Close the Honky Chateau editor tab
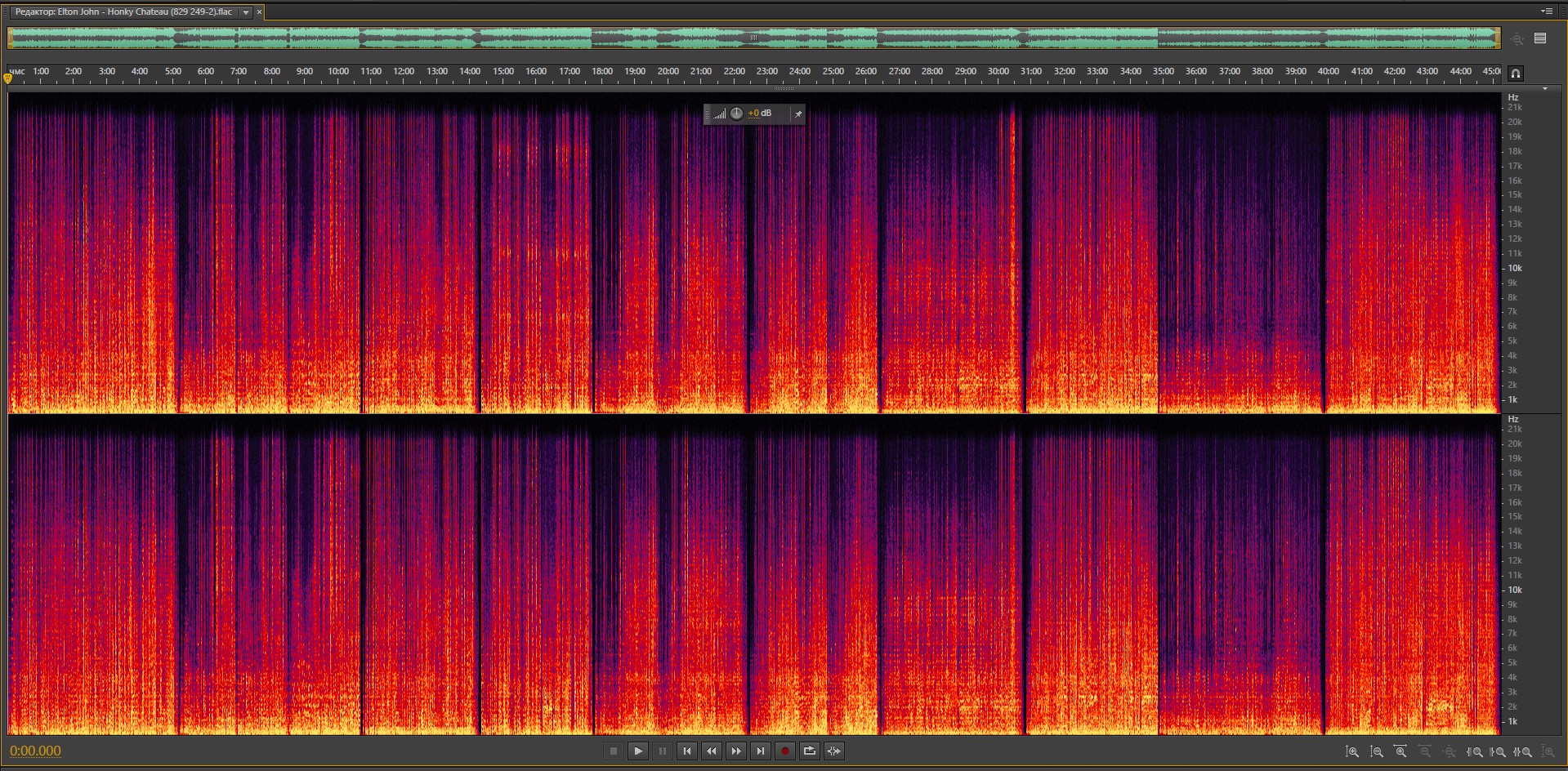This screenshot has width=1568, height=771. (x=260, y=12)
